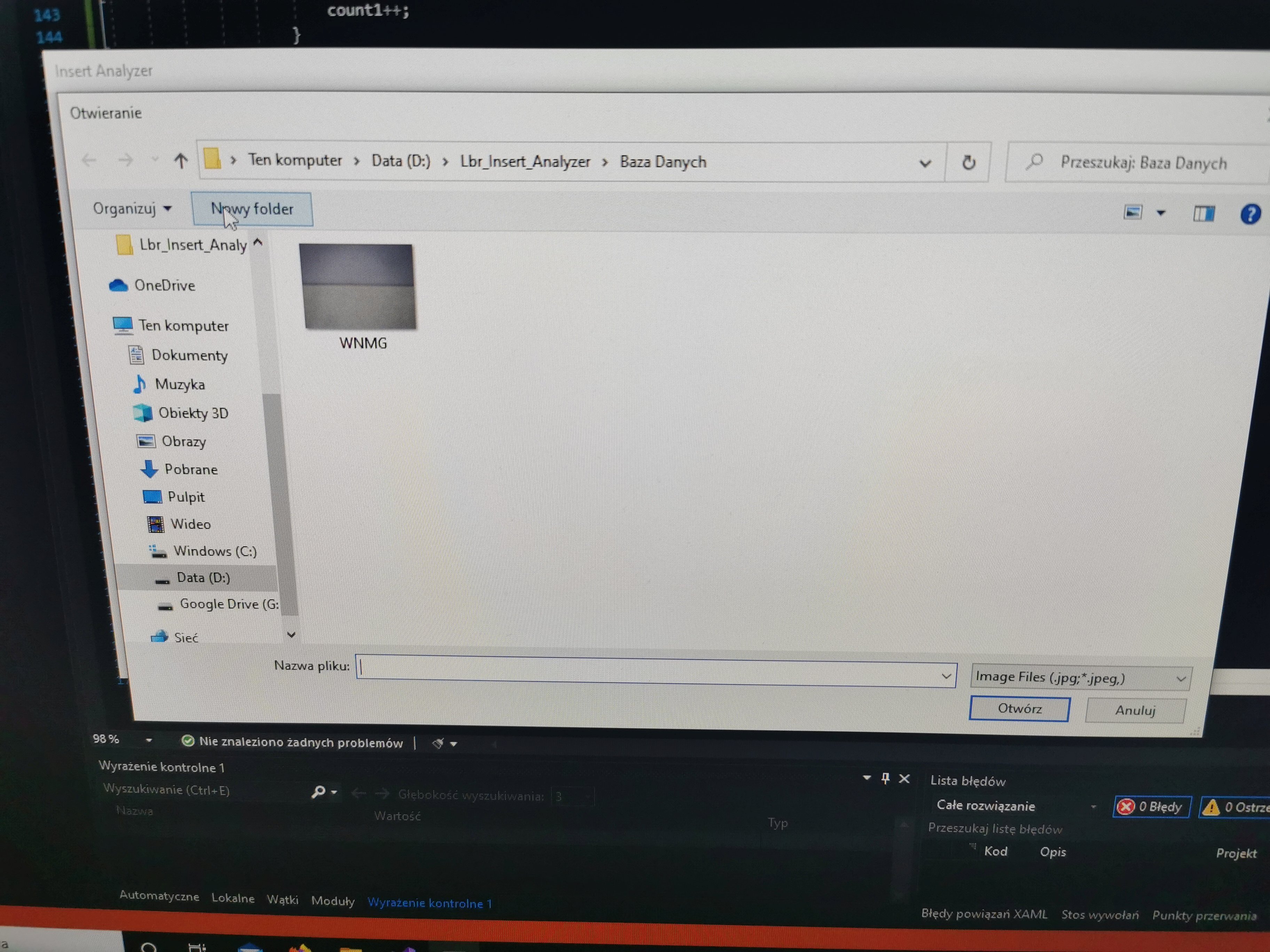Sort error list by Kod column
1270x952 pixels.
pos(996,851)
